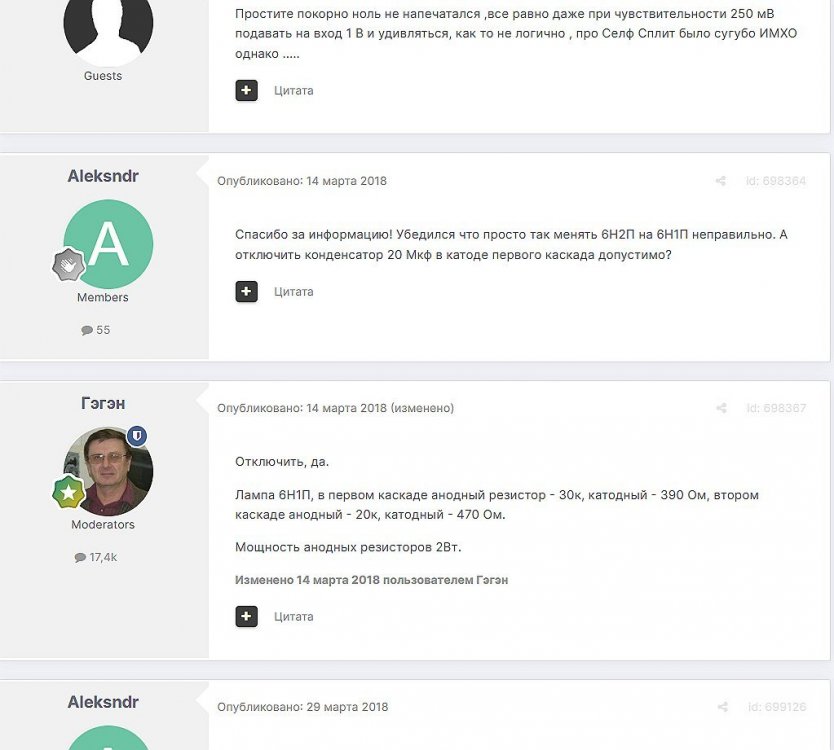Click the moderator shield badge on Гэгэн's avatar

point(137,436)
